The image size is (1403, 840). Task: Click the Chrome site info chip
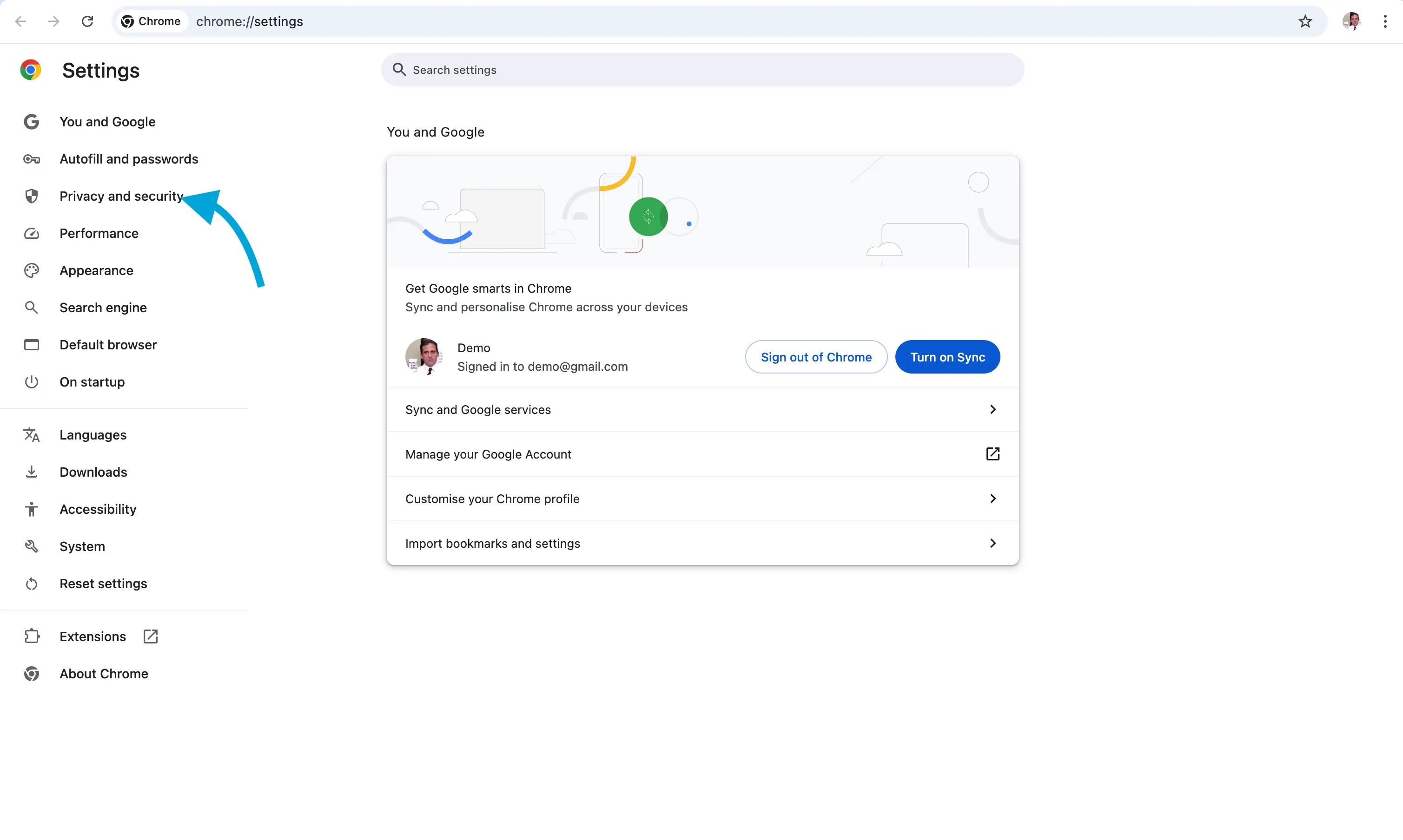pyautogui.click(x=151, y=21)
